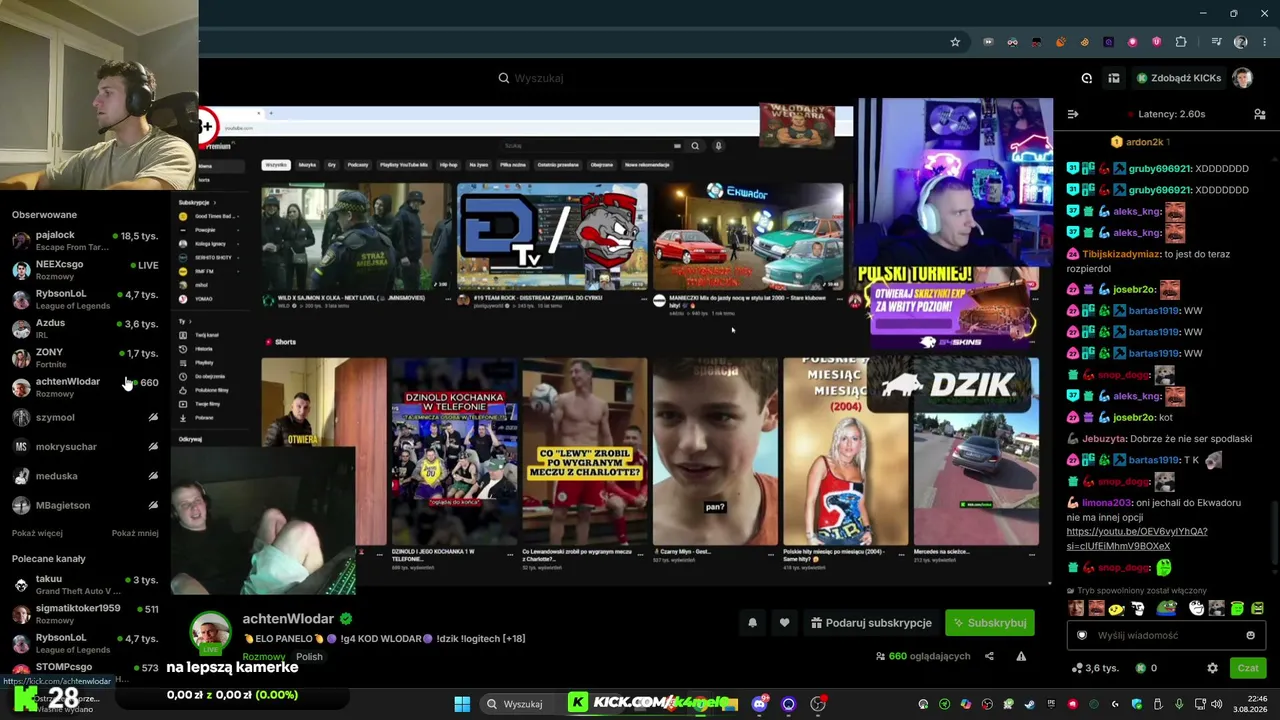This screenshot has height=720, width=1280.
Task: Open the Kick store box icon
Action: (x=1113, y=78)
